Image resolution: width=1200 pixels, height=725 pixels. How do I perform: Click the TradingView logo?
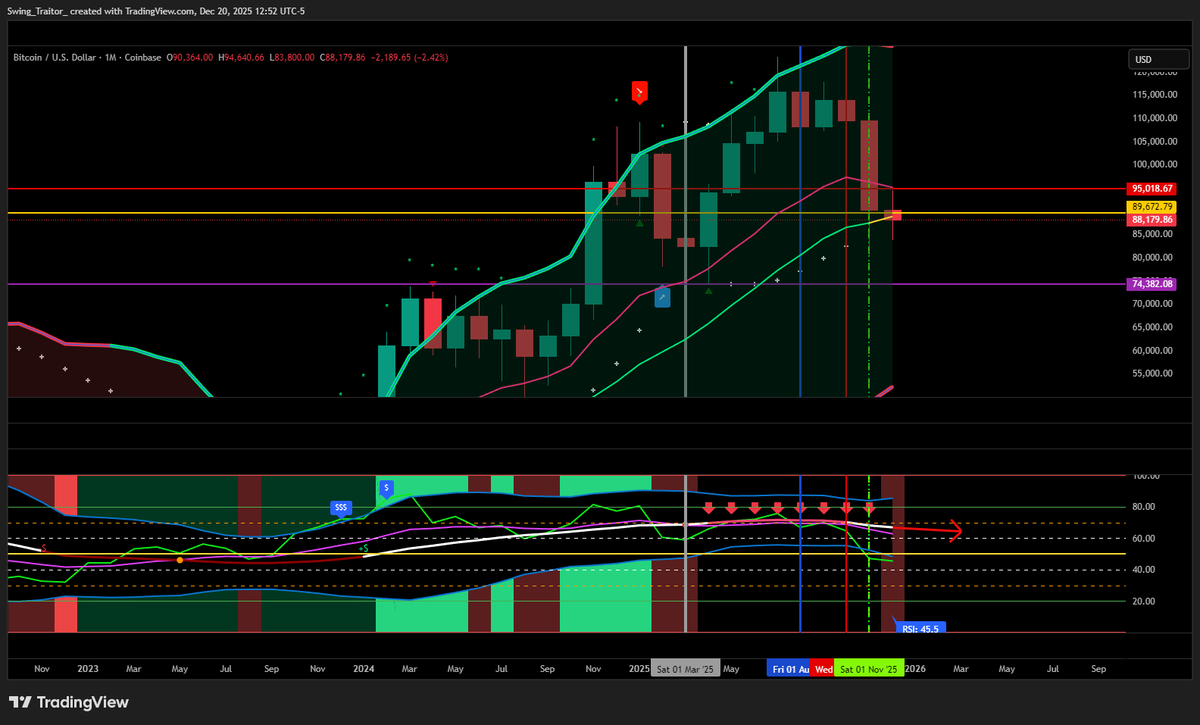(69, 702)
